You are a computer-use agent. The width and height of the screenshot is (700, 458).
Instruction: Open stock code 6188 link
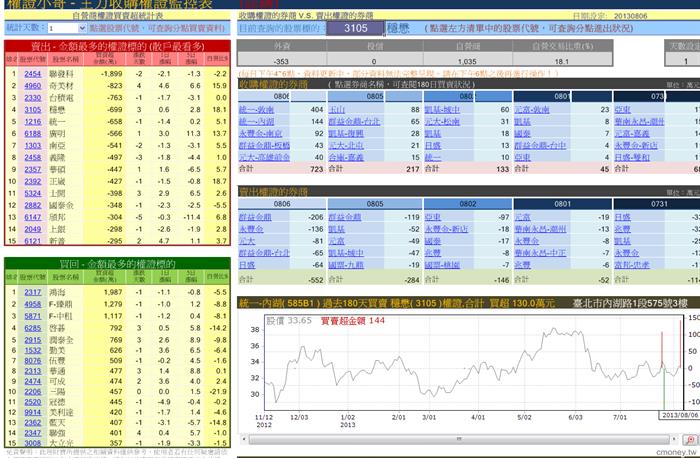pyautogui.click(x=33, y=133)
